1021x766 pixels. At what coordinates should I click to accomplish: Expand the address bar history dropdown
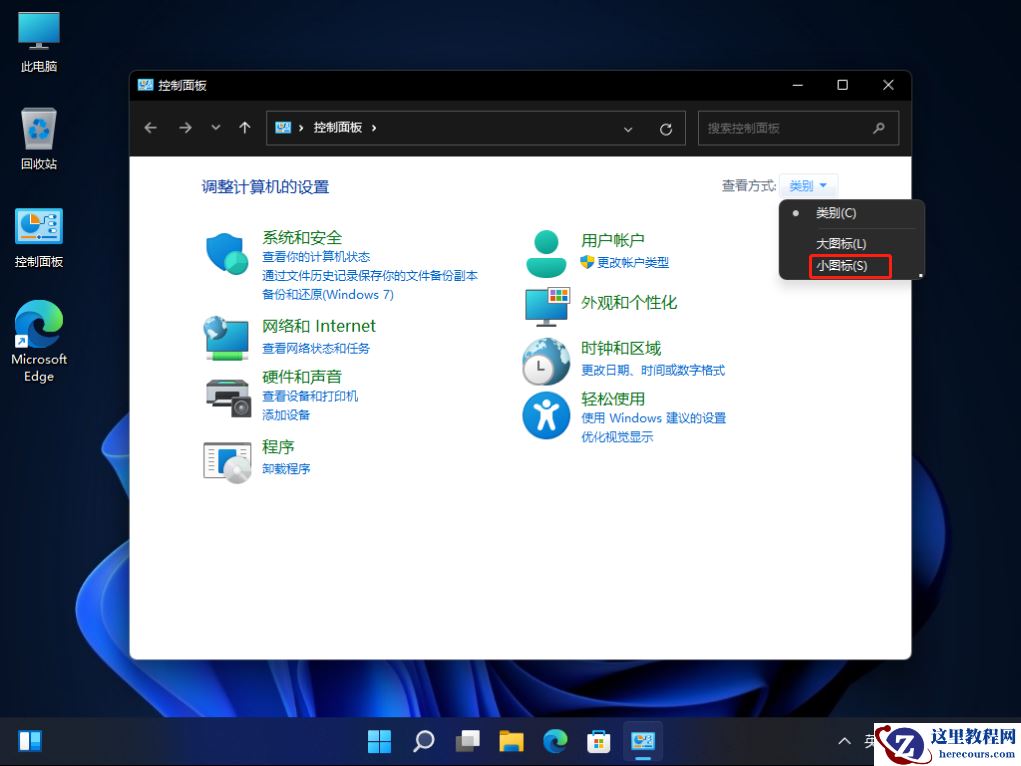tap(628, 128)
